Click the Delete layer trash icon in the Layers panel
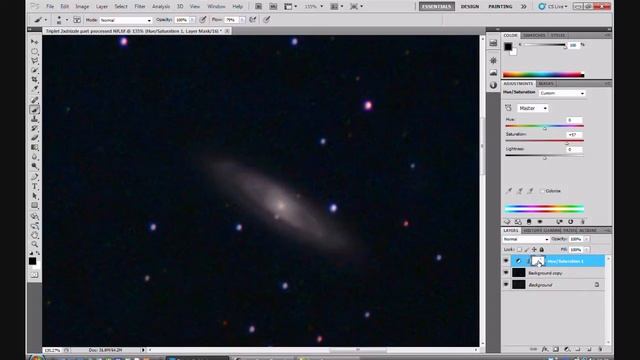 tap(600, 349)
